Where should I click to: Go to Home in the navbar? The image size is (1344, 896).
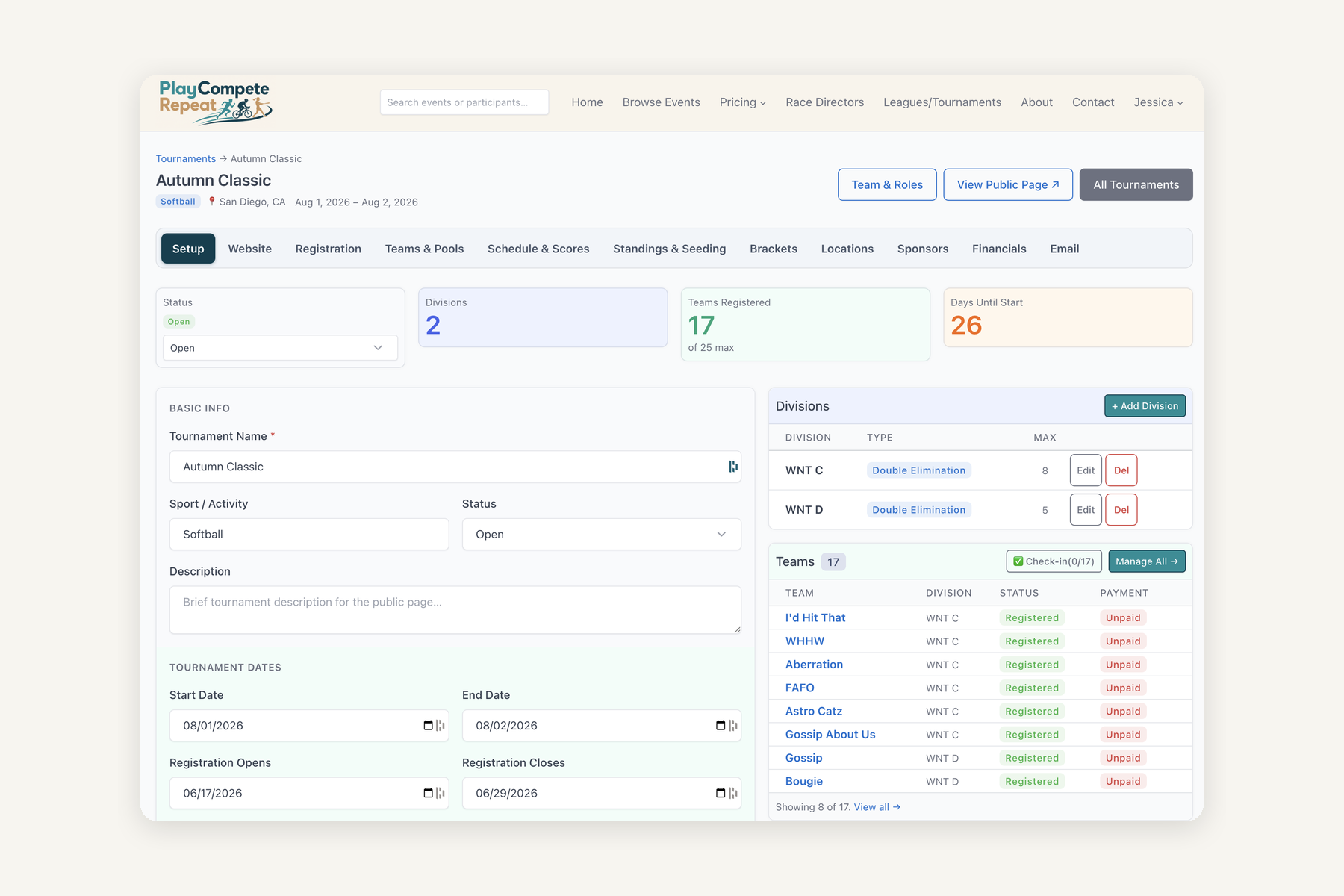[x=588, y=102]
